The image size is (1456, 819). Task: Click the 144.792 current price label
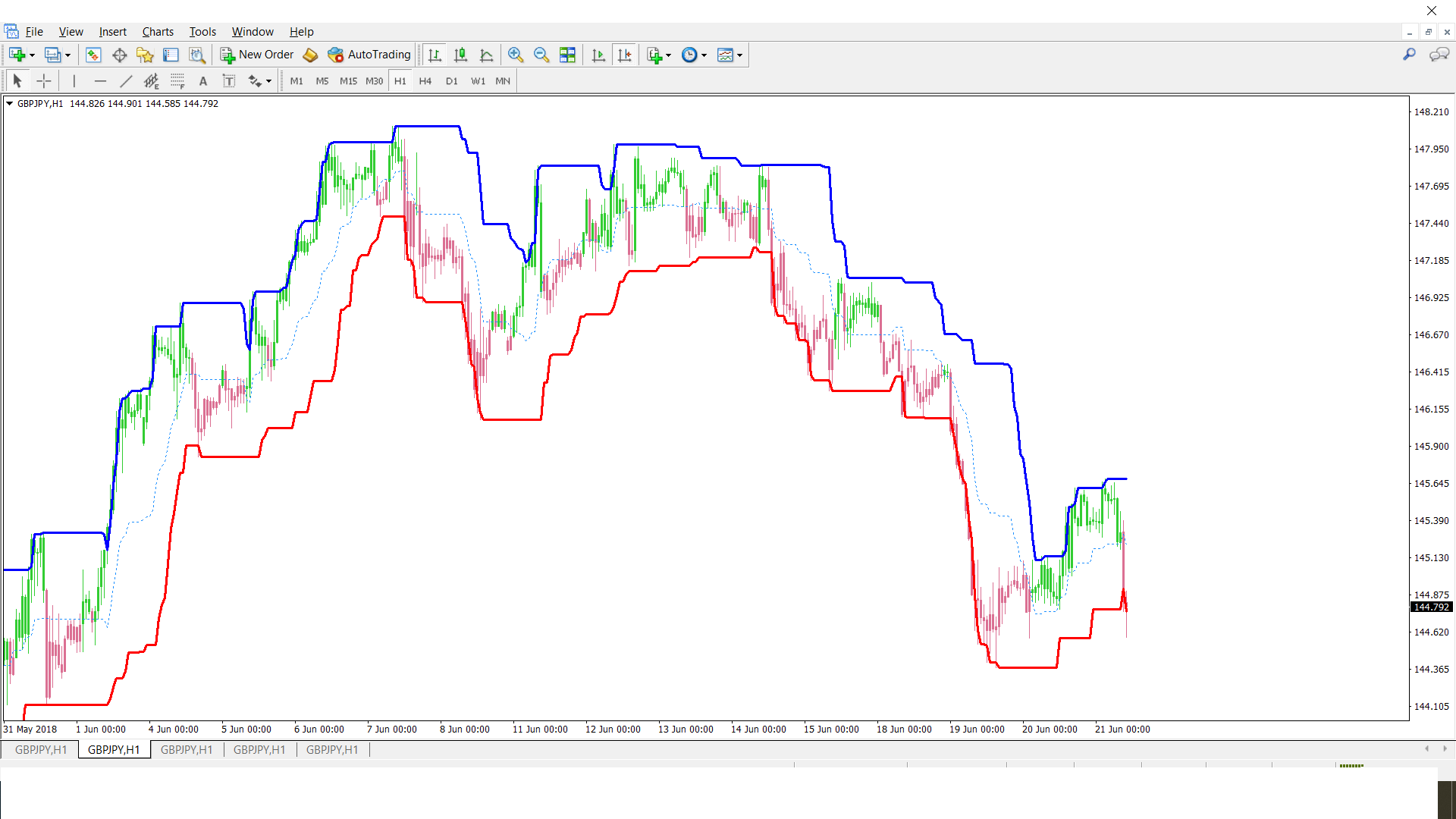click(x=1431, y=607)
